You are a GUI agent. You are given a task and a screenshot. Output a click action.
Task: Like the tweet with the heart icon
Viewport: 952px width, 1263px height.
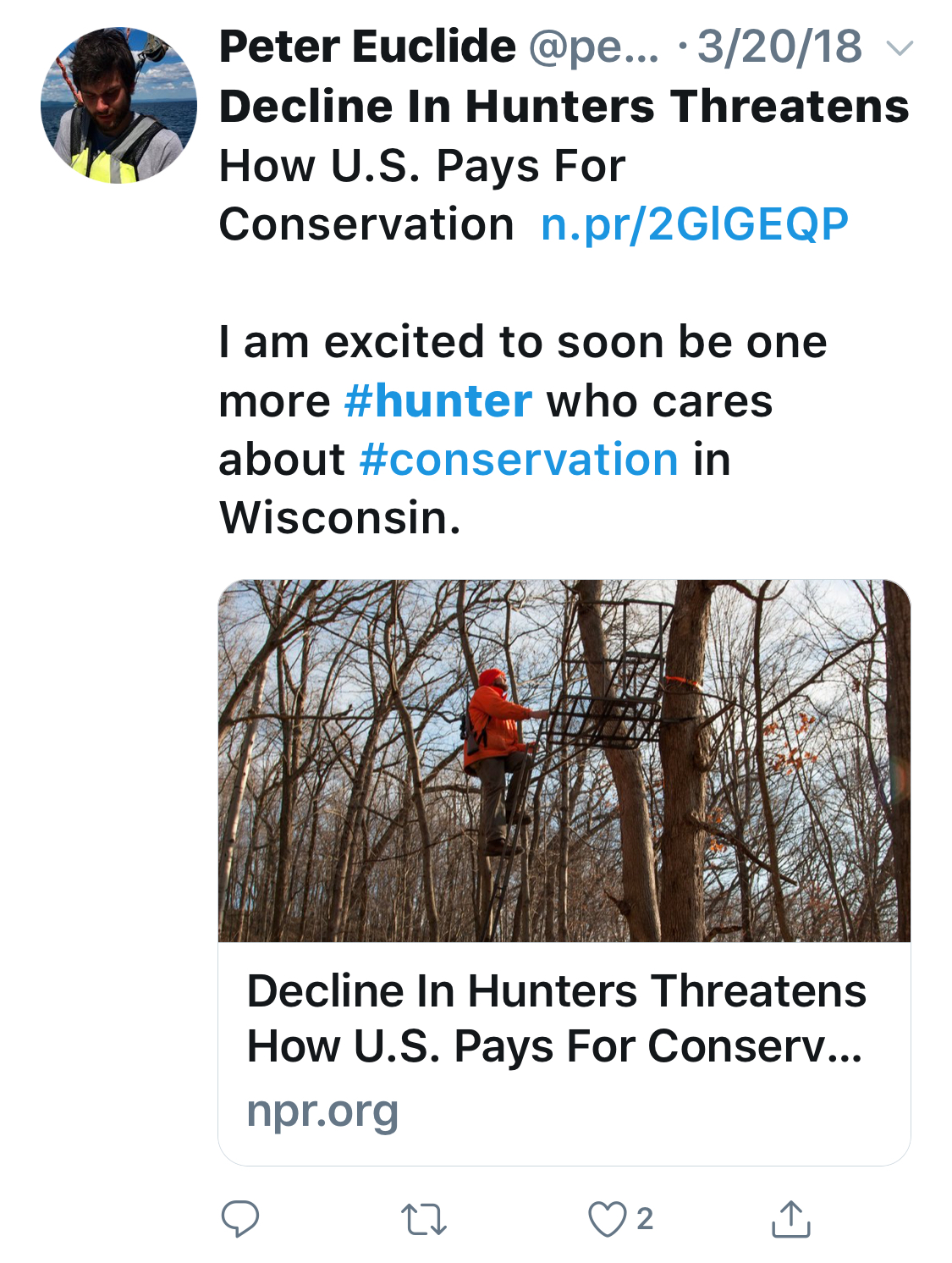(x=607, y=1219)
